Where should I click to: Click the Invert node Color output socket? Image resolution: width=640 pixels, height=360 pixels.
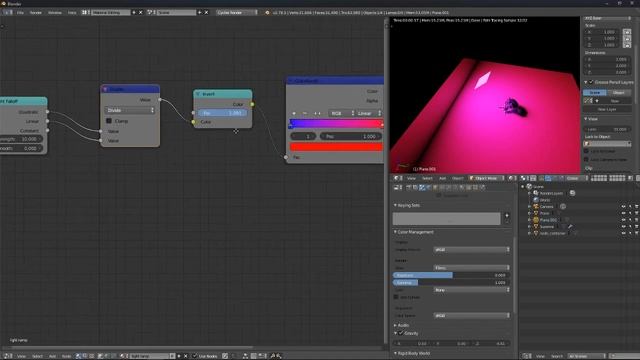click(x=252, y=104)
